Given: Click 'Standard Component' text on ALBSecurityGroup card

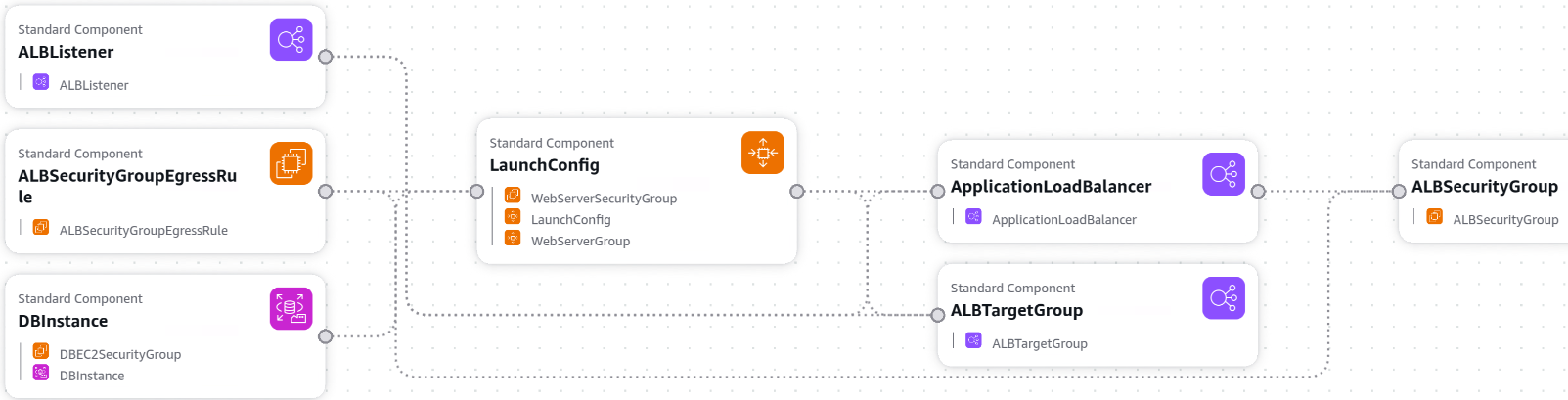Looking at the screenshot, I should click(x=1473, y=164).
